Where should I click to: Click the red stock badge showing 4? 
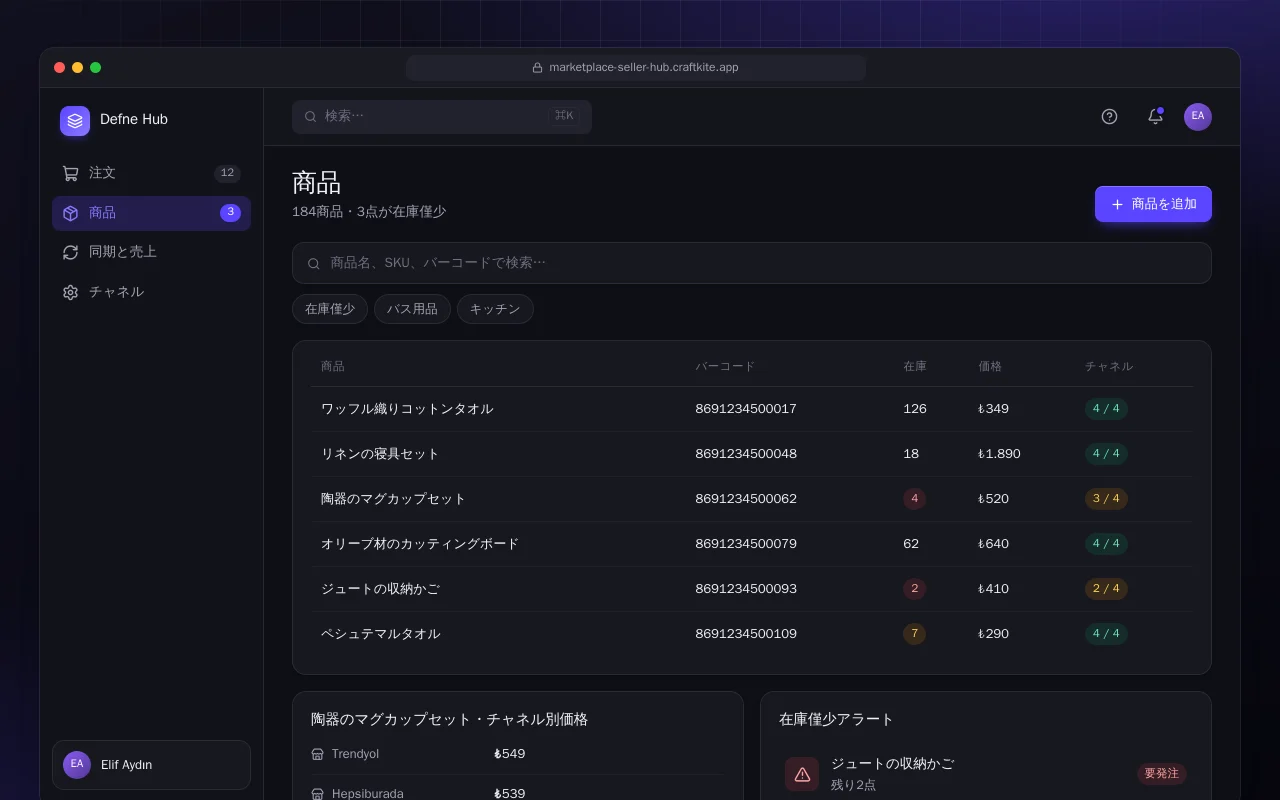(x=914, y=499)
